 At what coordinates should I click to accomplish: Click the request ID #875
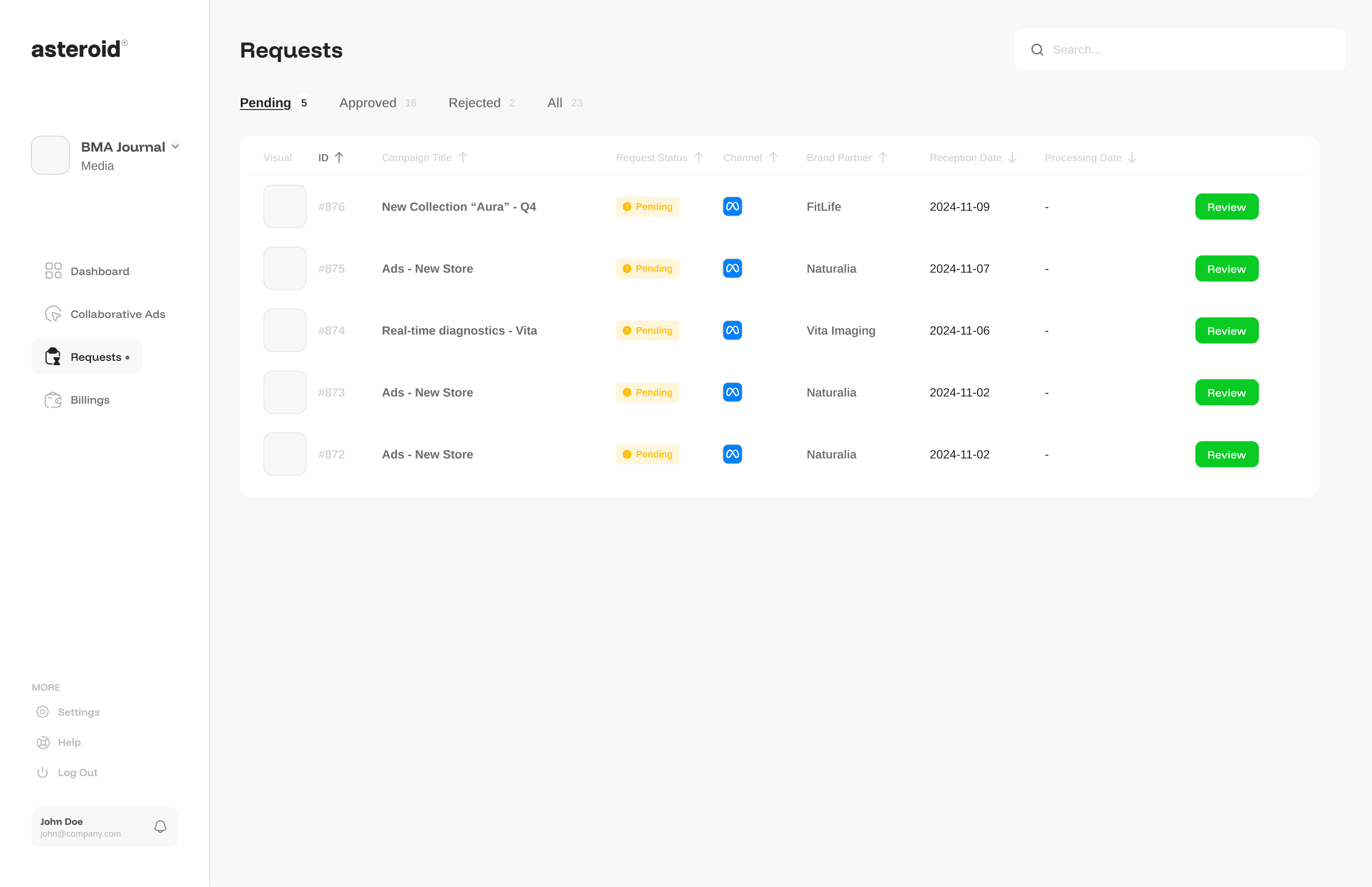tap(332, 268)
